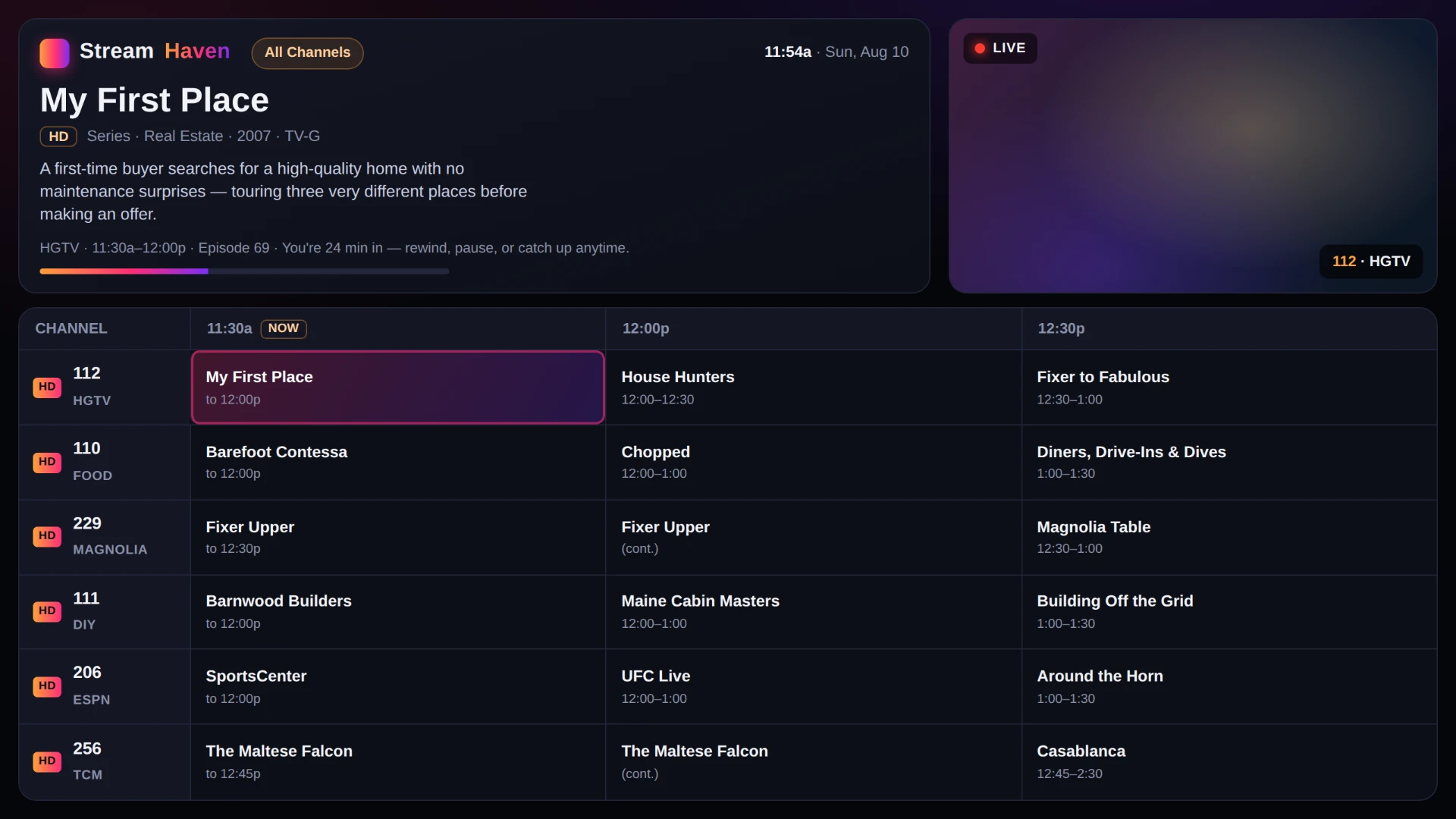Select SportsCenter on ESPN
The image size is (1456, 819).
pos(398,686)
